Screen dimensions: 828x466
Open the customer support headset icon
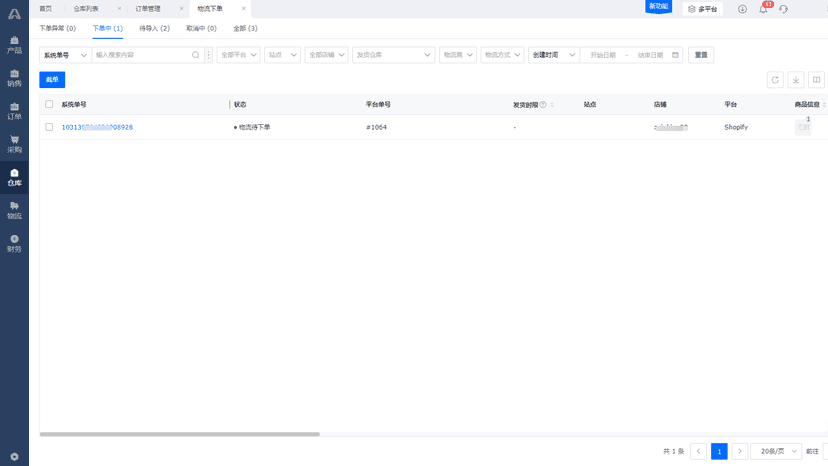coord(784,9)
